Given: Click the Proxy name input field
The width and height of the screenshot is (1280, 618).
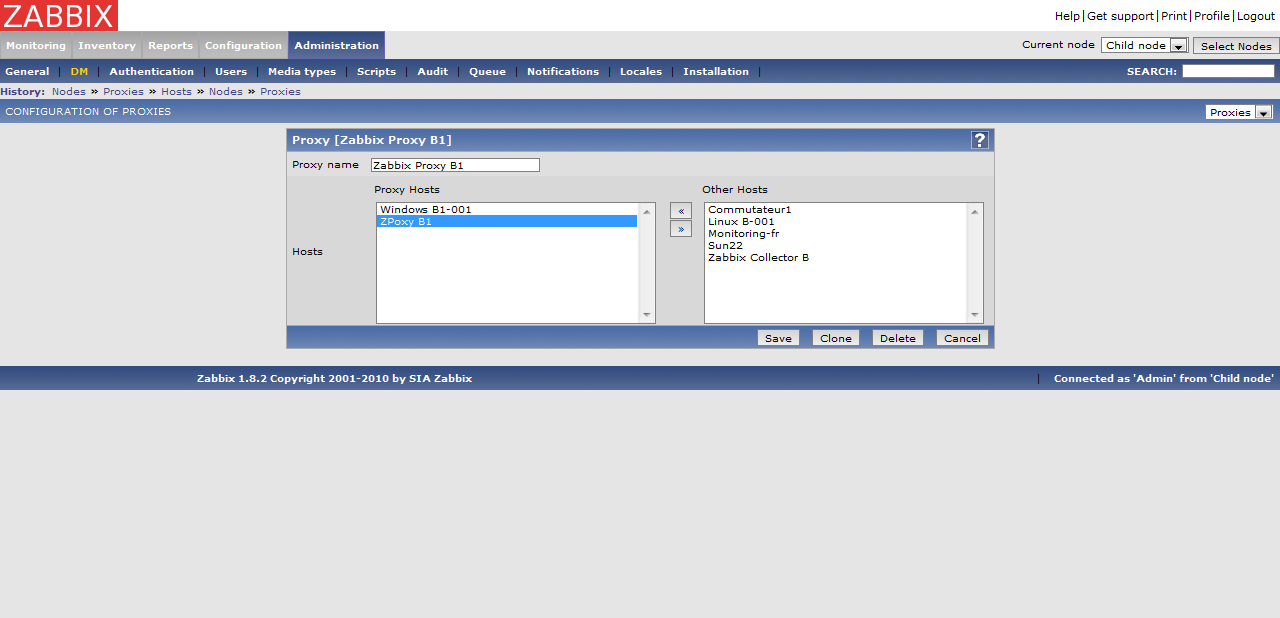Looking at the screenshot, I should click(x=455, y=165).
